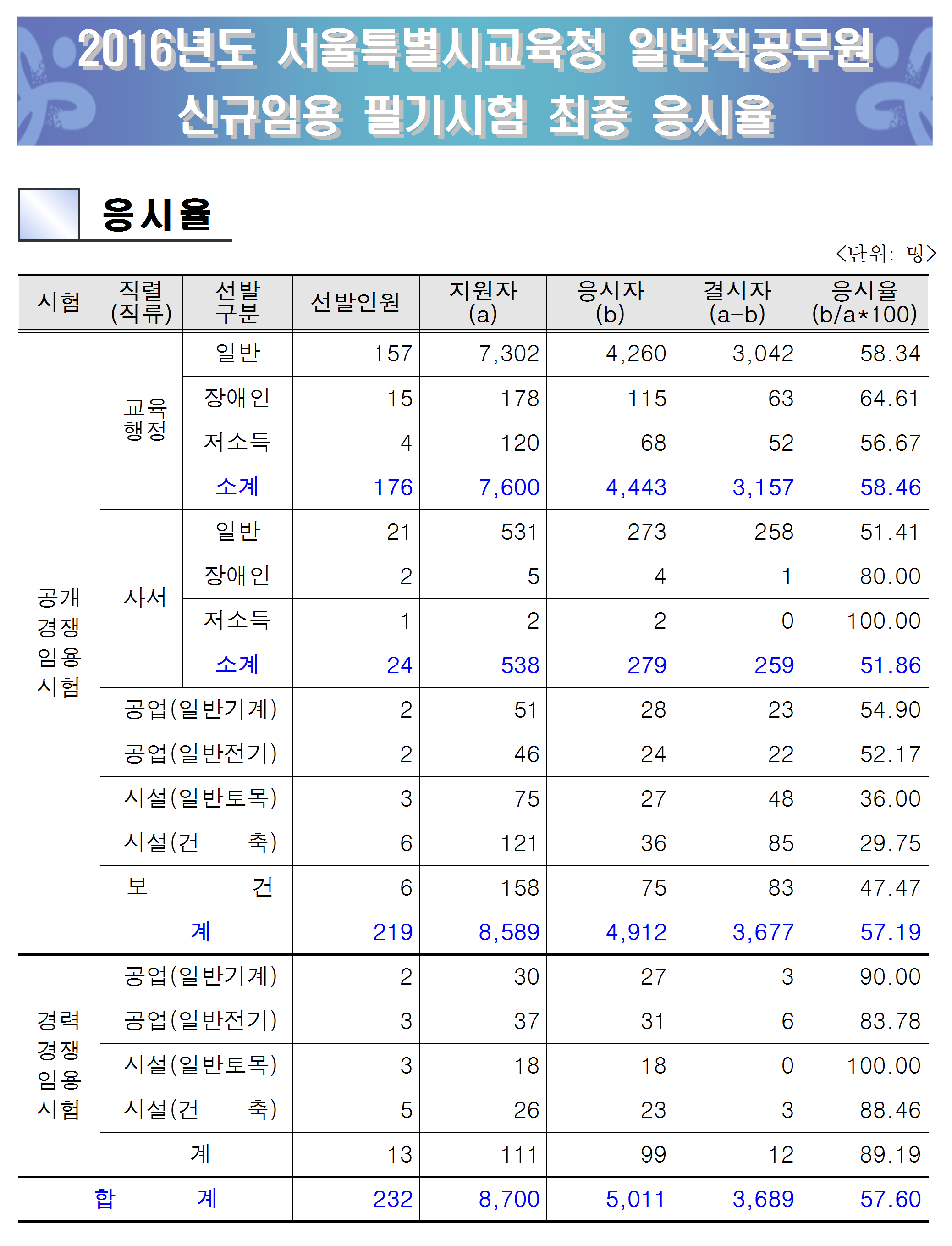Image resolution: width=952 pixels, height=1246 pixels.
Task: Select the '보건' row label
Action: [200, 887]
